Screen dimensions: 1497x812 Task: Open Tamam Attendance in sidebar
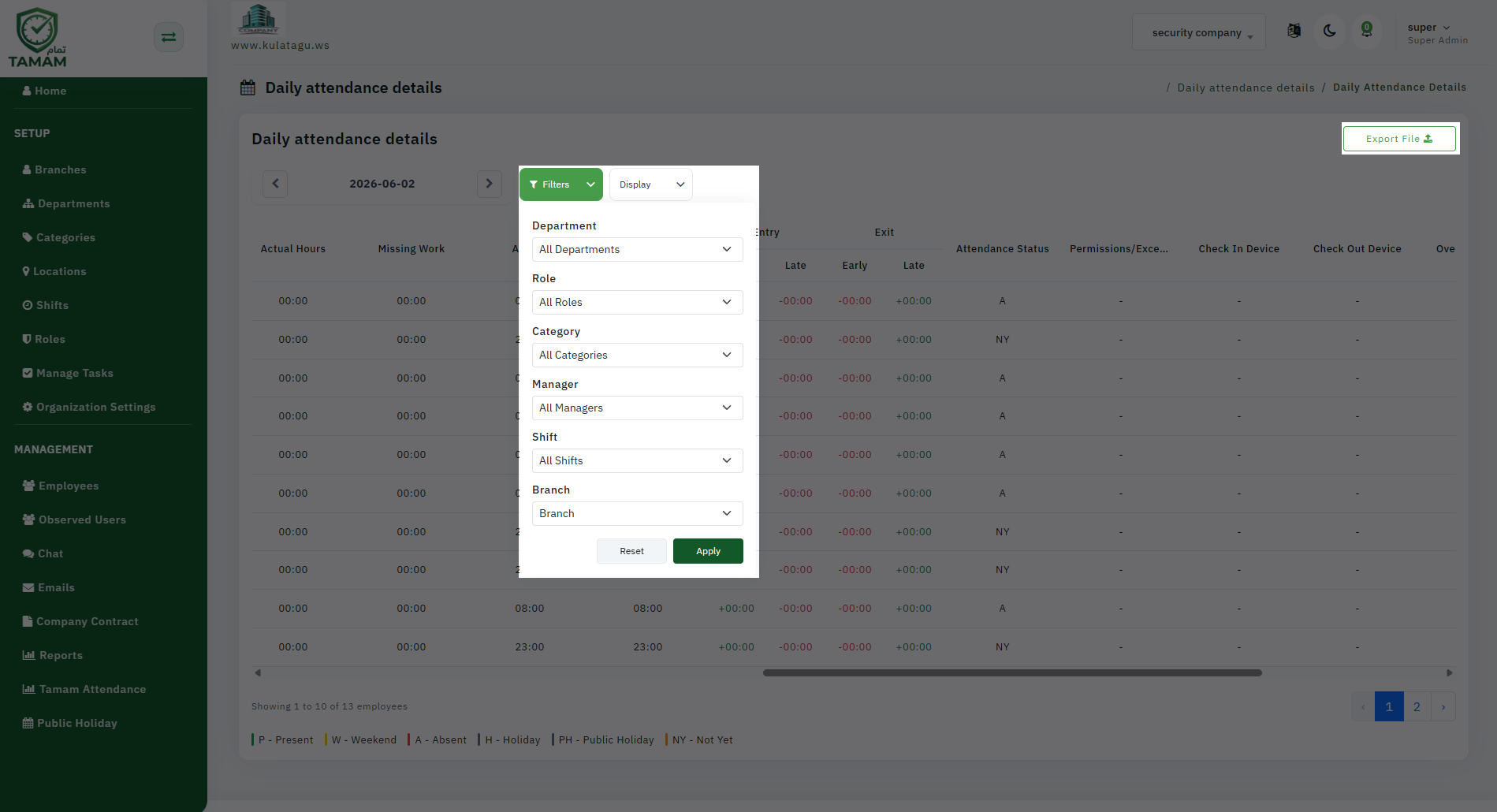point(84,689)
